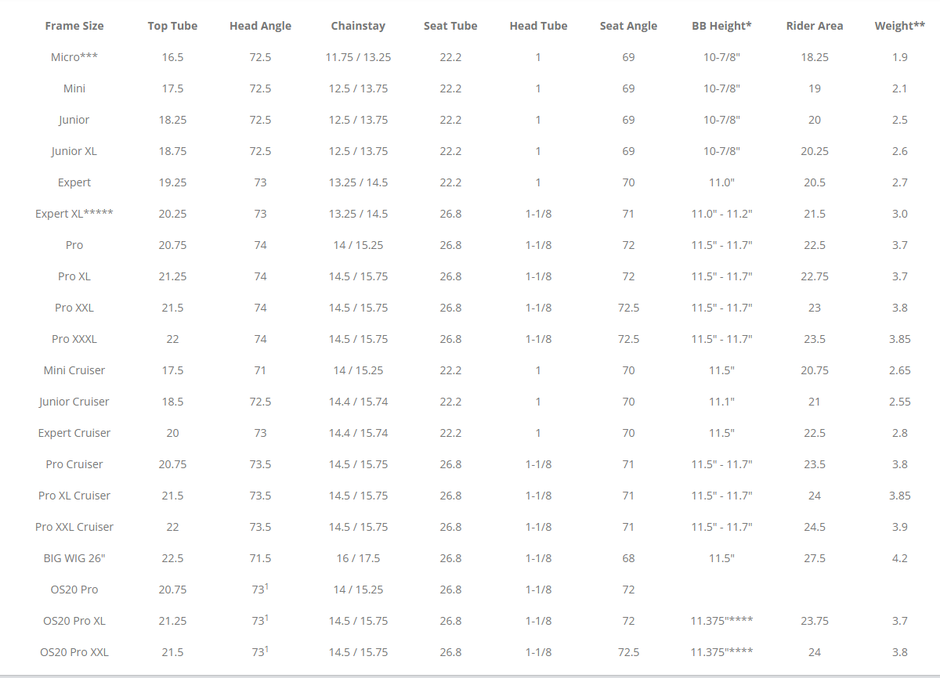Image resolution: width=940 pixels, height=678 pixels.
Task: Select the Rider Area column header
Action: 814,26
